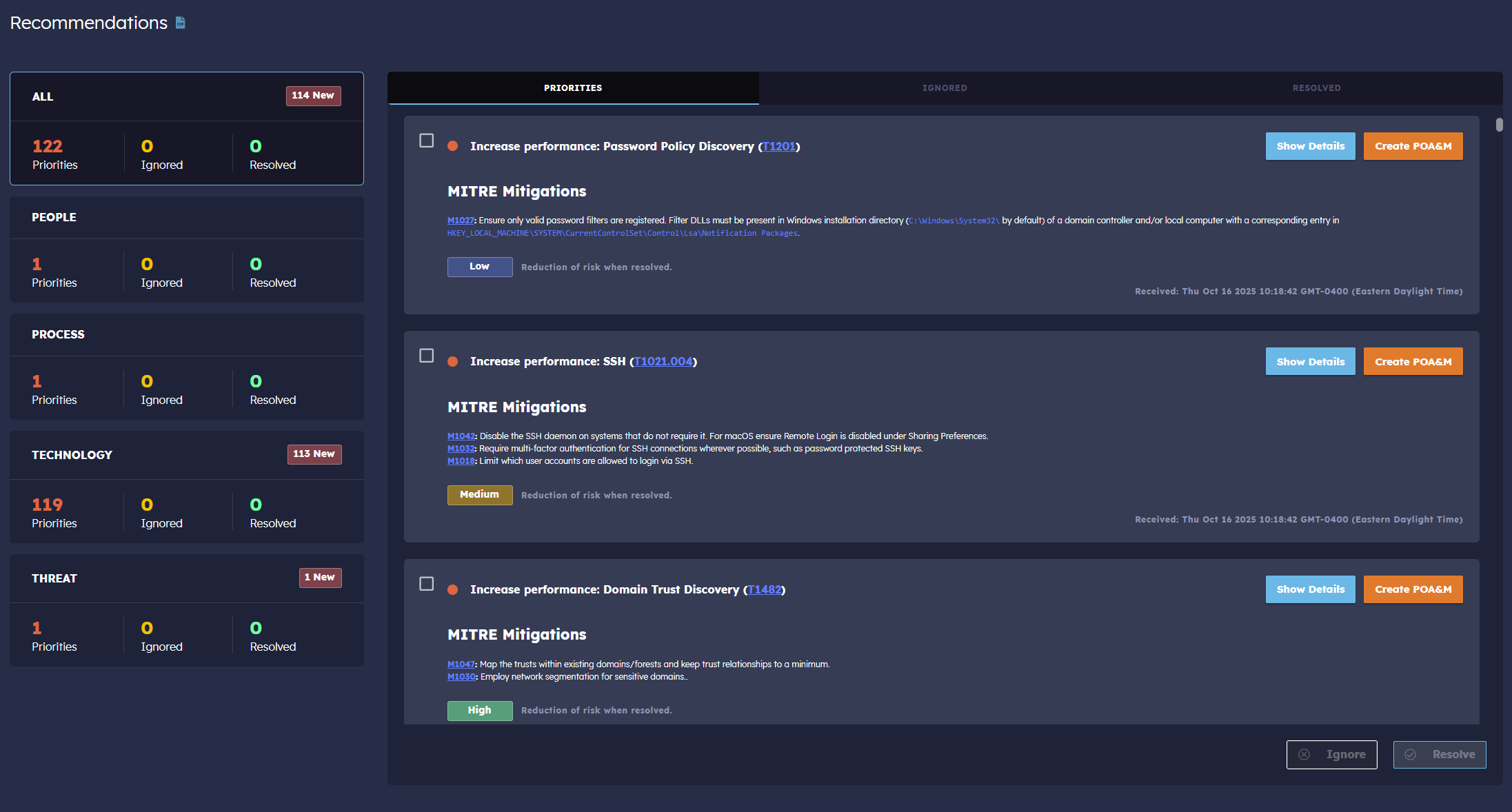This screenshot has height=812, width=1512.
Task: Select the Technology category card
Action: [x=186, y=487]
